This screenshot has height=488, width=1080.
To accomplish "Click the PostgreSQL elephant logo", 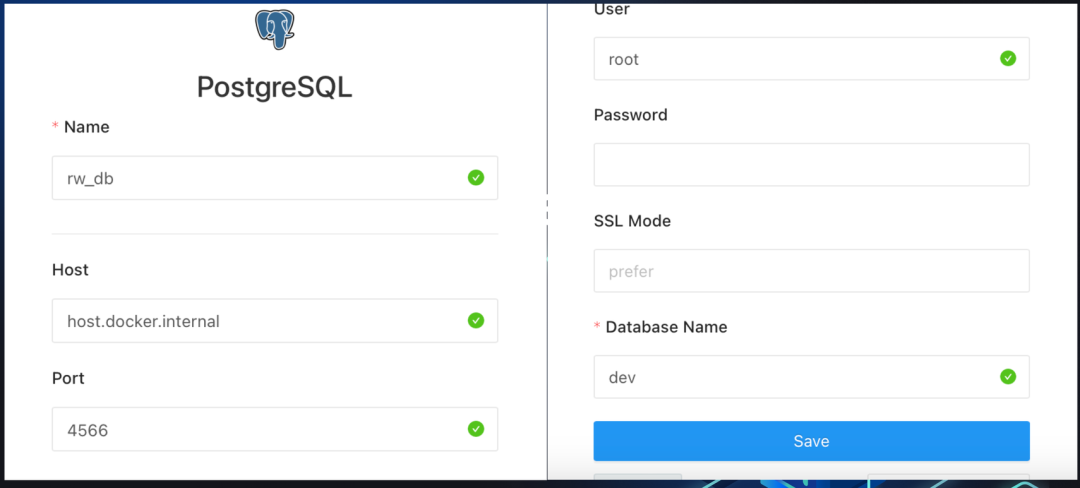I will point(275,31).
